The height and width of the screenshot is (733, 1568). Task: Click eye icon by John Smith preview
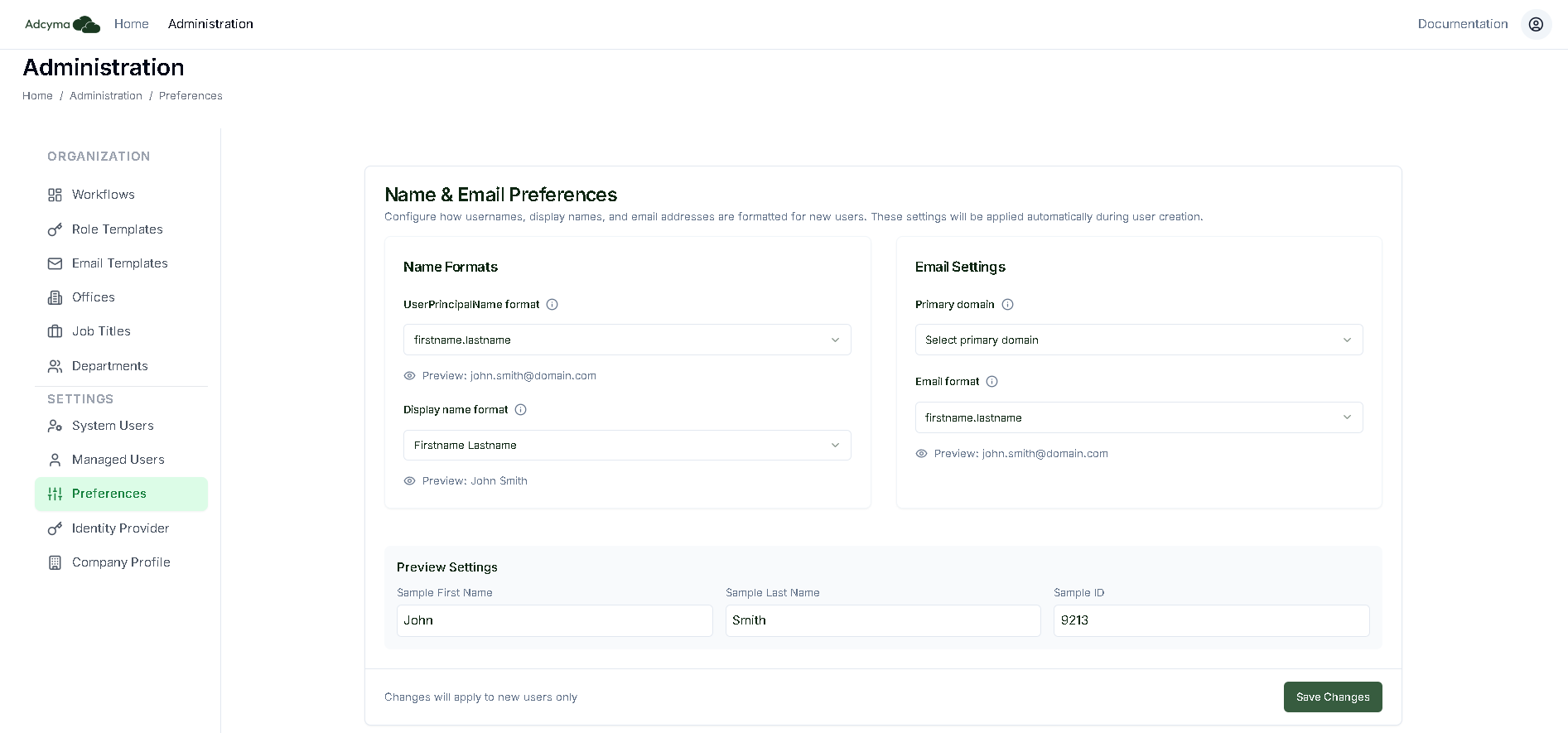409,481
